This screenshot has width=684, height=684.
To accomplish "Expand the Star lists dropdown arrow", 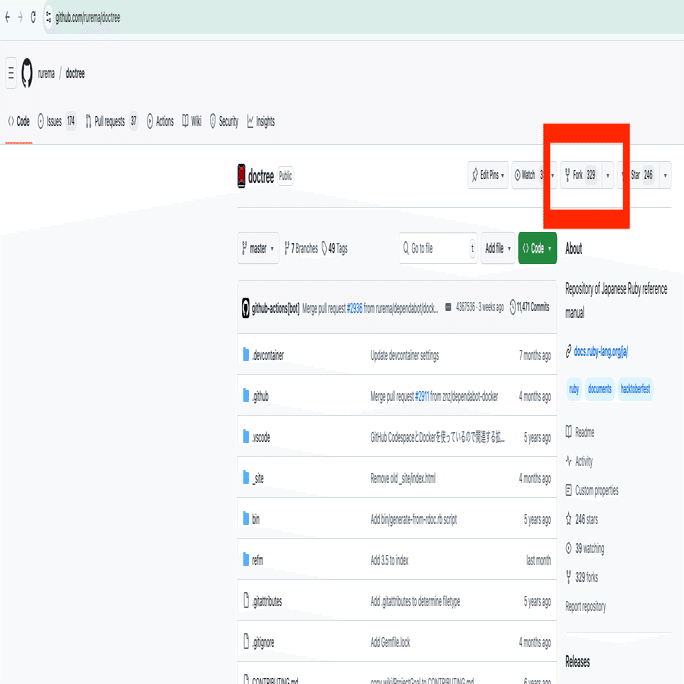I will [665, 175].
